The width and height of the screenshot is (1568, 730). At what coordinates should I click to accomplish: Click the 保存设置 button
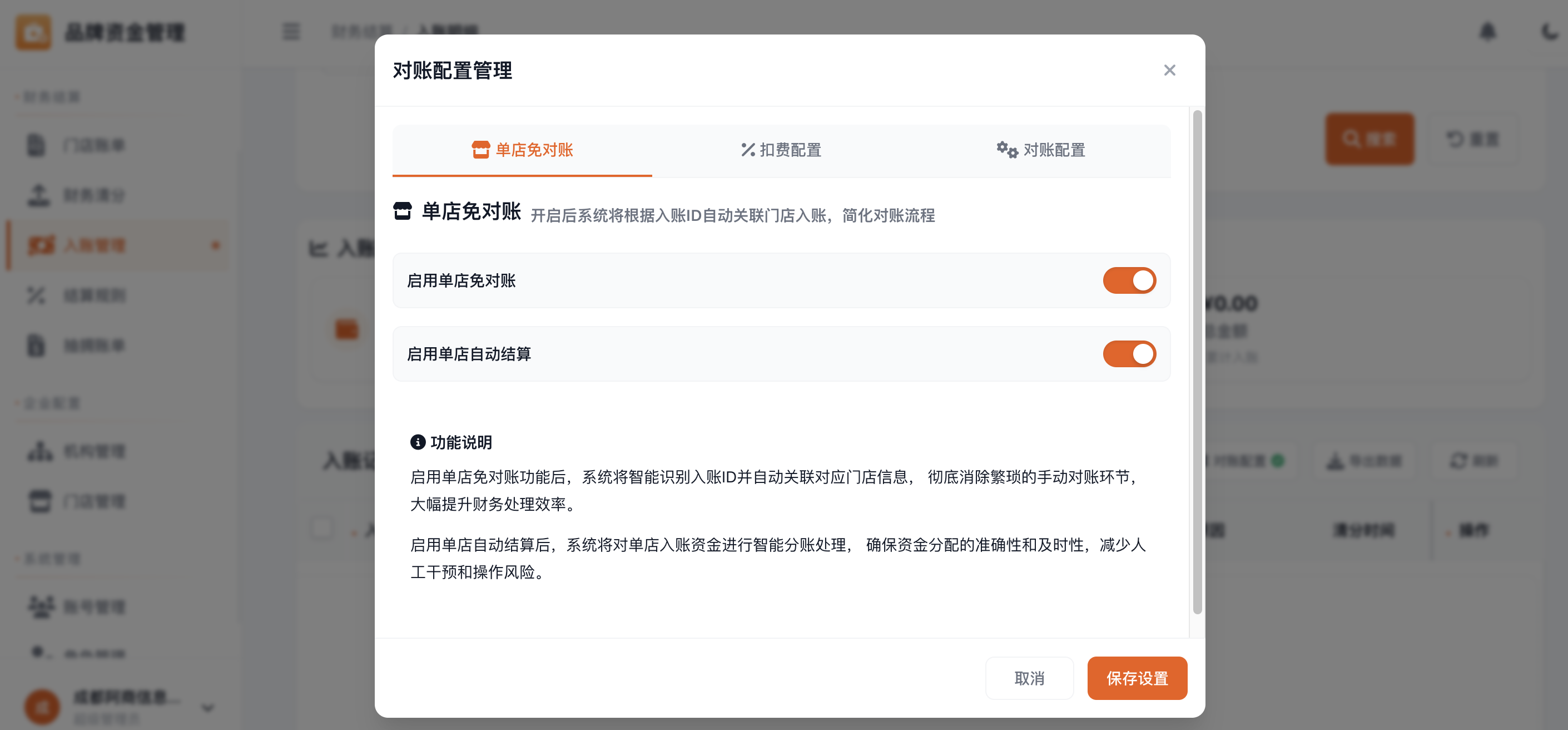1137,678
